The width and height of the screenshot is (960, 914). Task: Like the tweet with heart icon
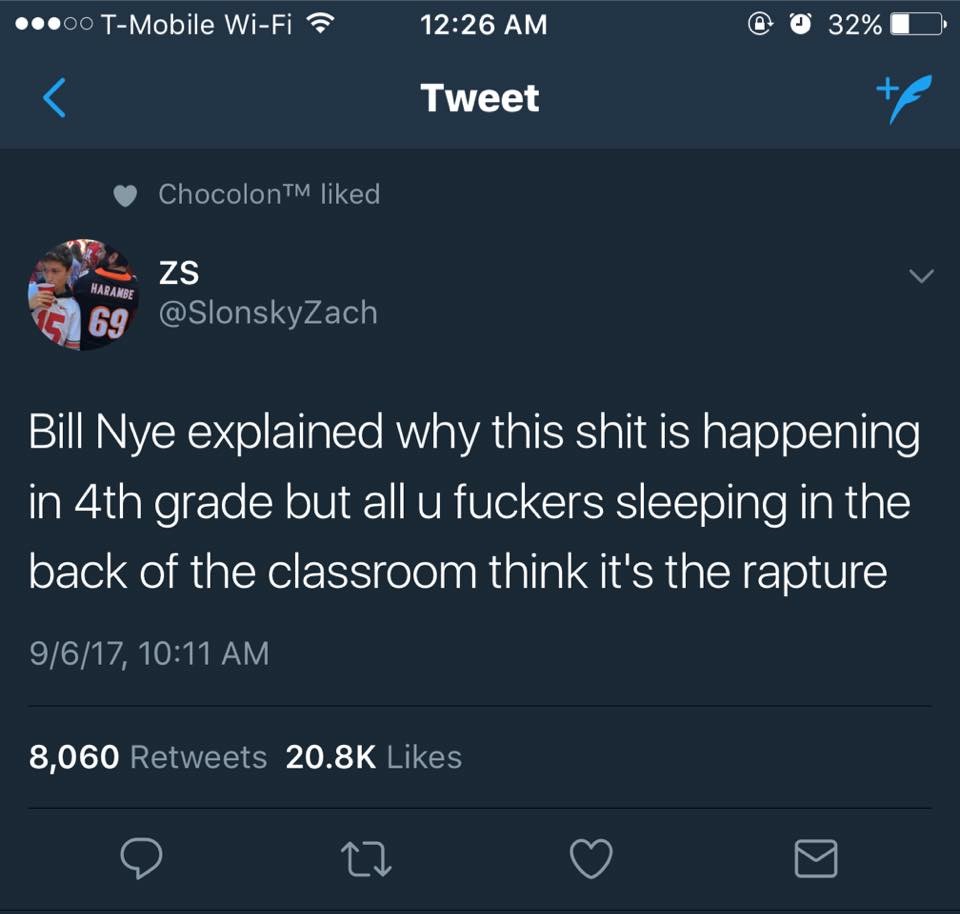(x=591, y=858)
